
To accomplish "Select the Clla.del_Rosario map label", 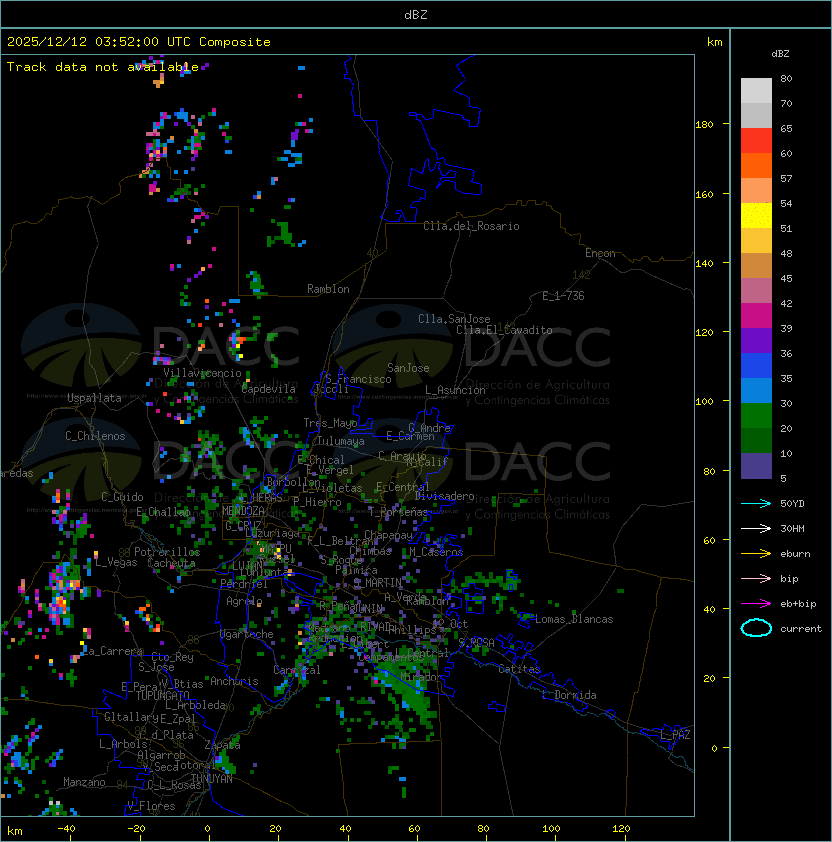I will tap(471, 226).
